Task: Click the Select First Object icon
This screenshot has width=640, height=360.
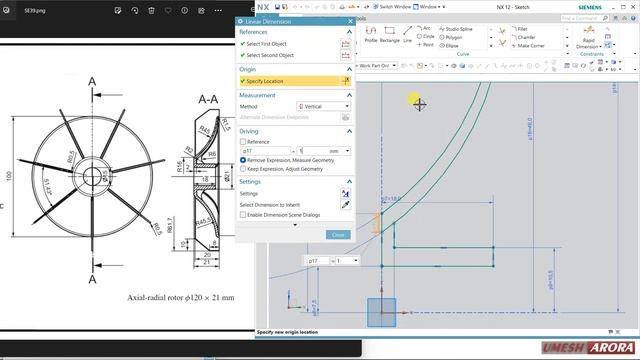Action: (x=345, y=44)
